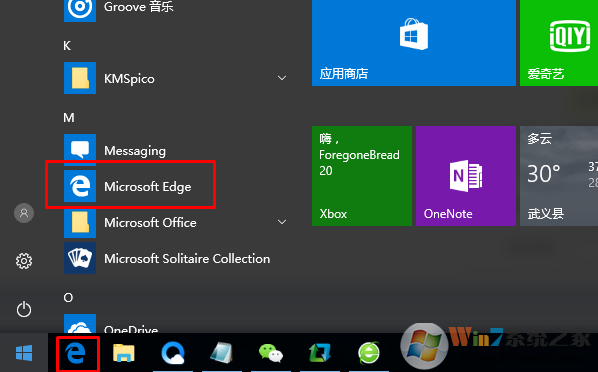Image resolution: width=598 pixels, height=372 pixels.
Task: Open the notepad taskbar icon
Action: (222, 353)
